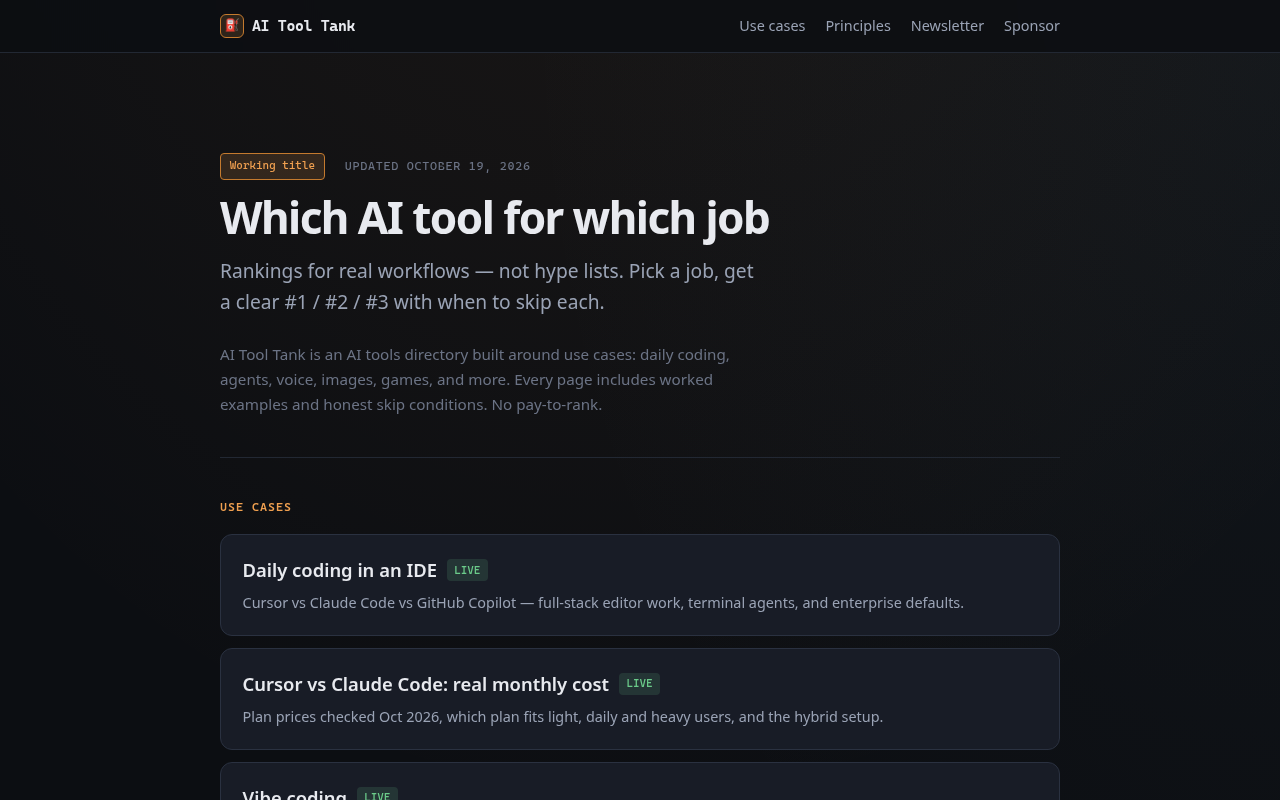
Task: Open Cursor vs Claude Code monthly cost card
Action: (640, 699)
